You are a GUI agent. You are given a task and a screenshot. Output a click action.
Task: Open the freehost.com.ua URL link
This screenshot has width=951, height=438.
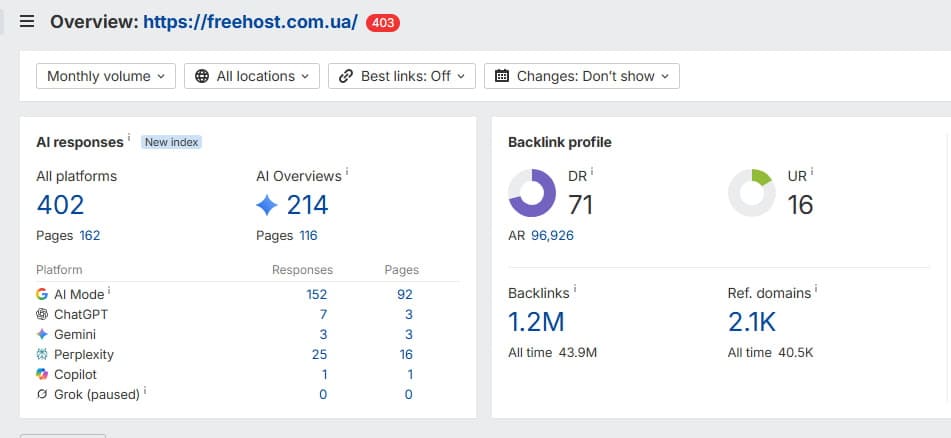point(250,22)
